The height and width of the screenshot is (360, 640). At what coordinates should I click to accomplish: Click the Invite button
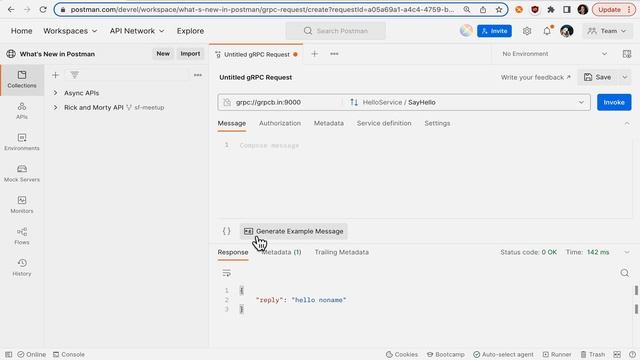[x=494, y=31]
